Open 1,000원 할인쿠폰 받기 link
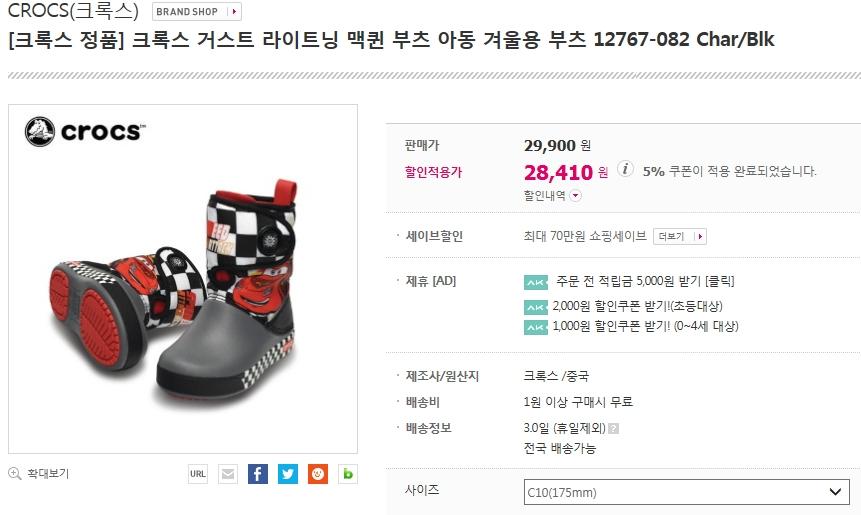861x515 pixels. pyautogui.click(x=645, y=326)
